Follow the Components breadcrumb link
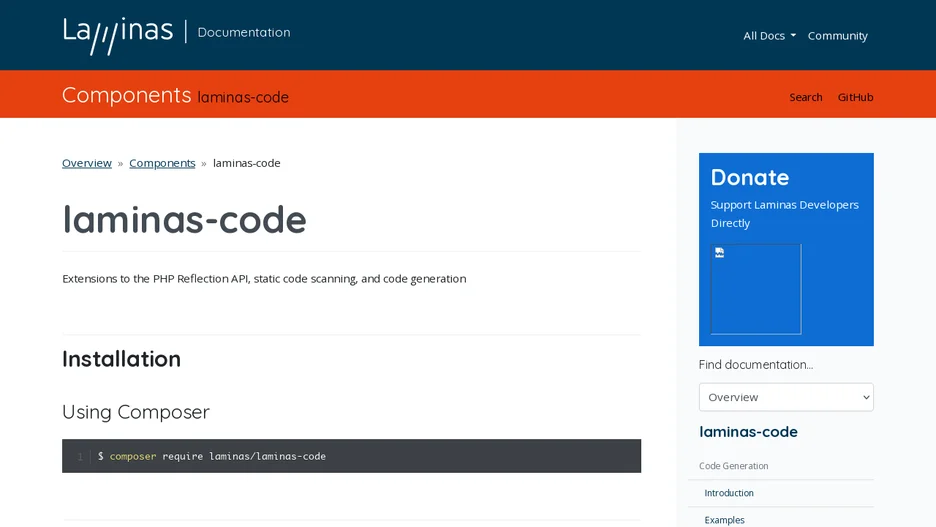This screenshot has height=527, width=936. 162,163
